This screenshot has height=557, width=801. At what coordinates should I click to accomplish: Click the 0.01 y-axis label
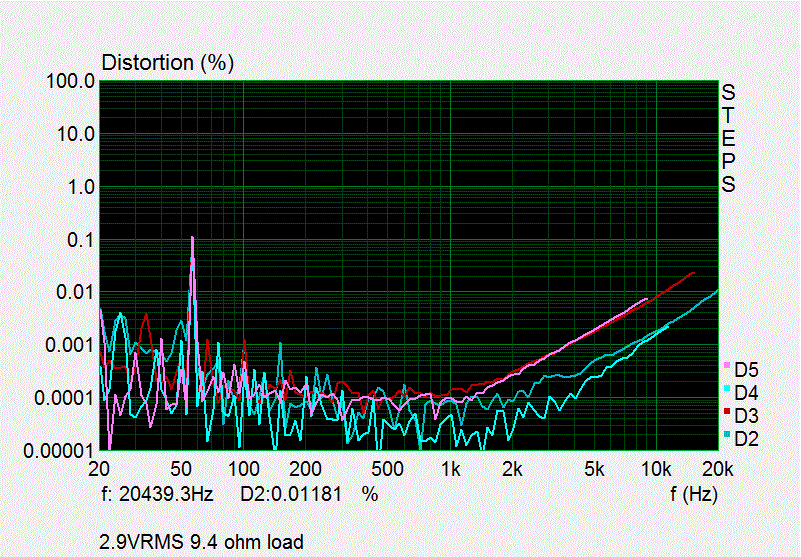coord(76,293)
